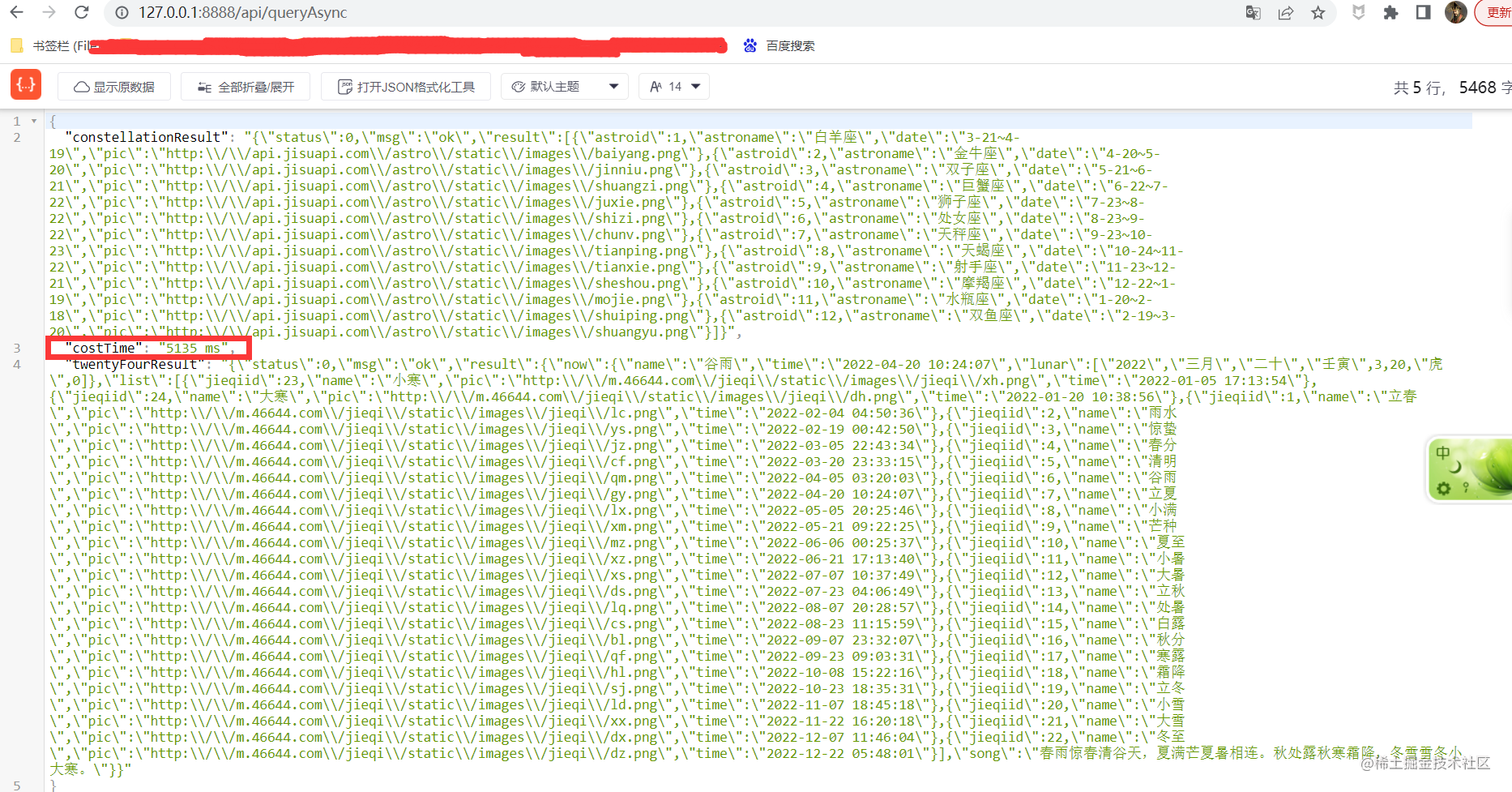Image resolution: width=1512 pixels, height=792 pixels.
Task: Open the input method gear settings icon
Action: tap(1444, 488)
